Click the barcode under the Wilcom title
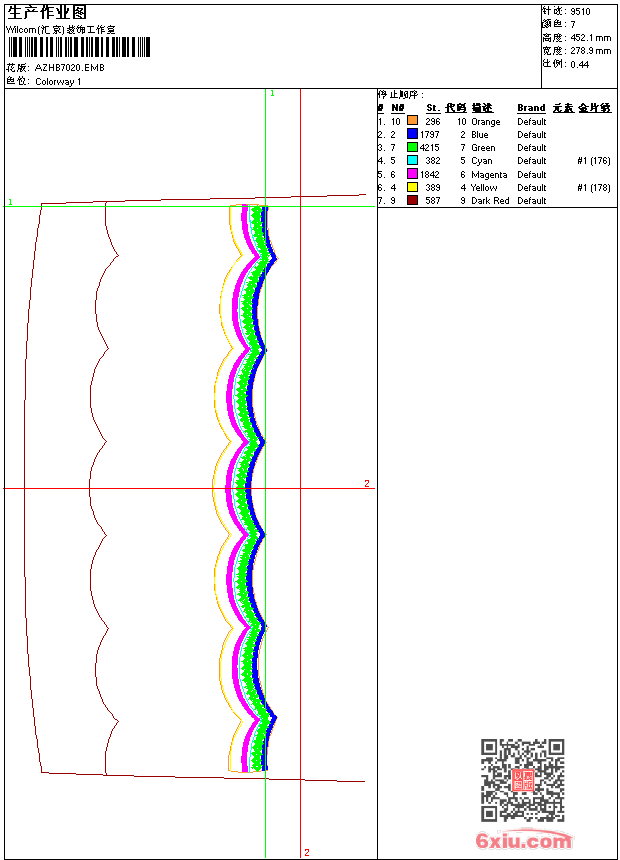Viewport: 620px width, 860px height. [78, 47]
